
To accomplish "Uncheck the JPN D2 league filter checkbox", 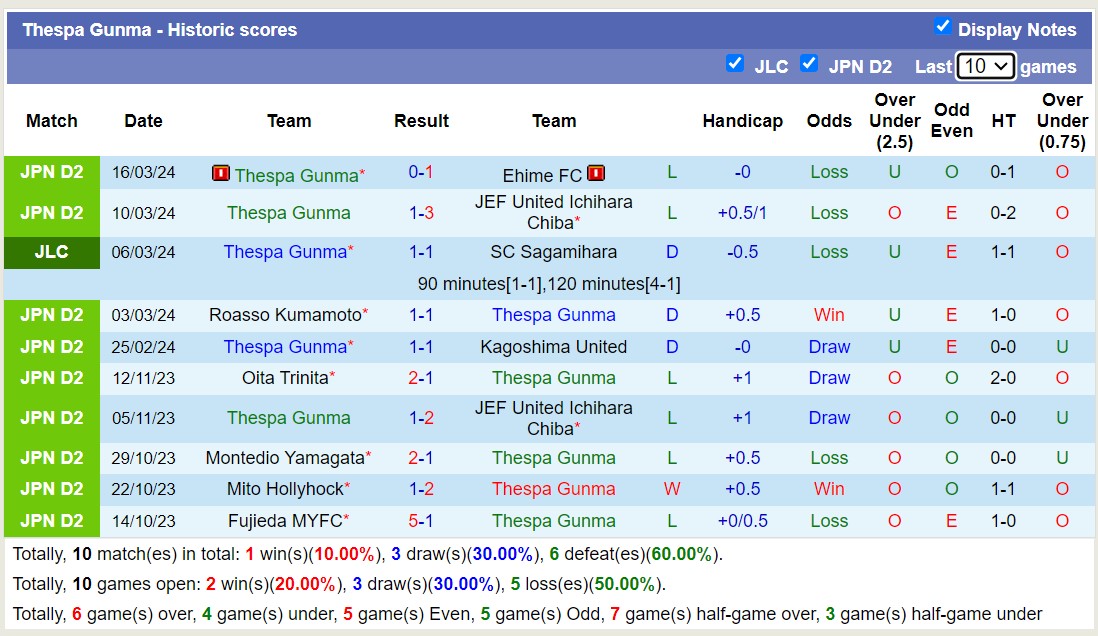I will 809,64.
